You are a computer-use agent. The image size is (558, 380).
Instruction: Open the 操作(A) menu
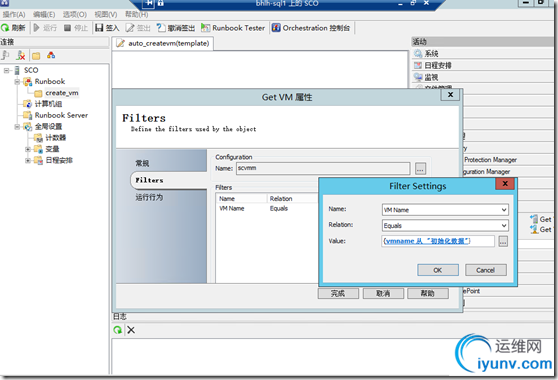click(x=14, y=15)
